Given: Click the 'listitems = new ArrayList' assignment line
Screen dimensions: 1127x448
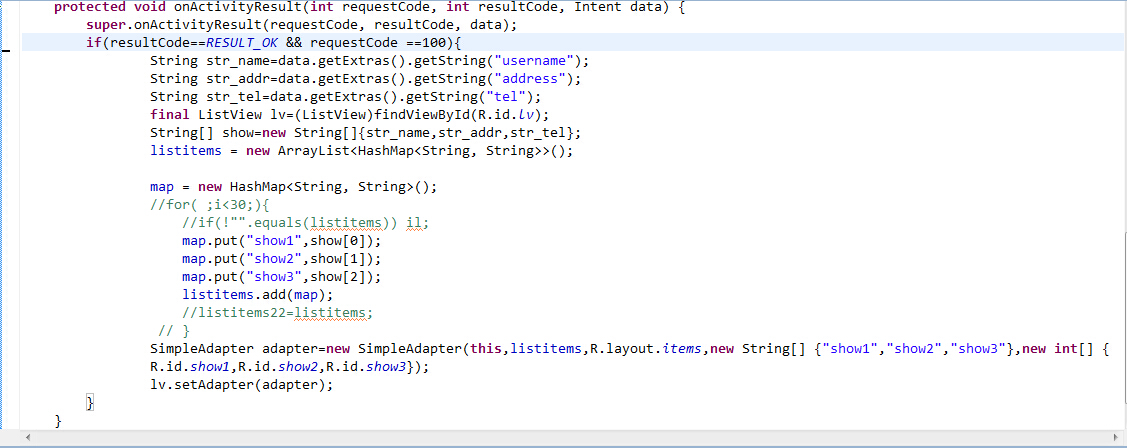Looking at the screenshot, I should (362, 151).
